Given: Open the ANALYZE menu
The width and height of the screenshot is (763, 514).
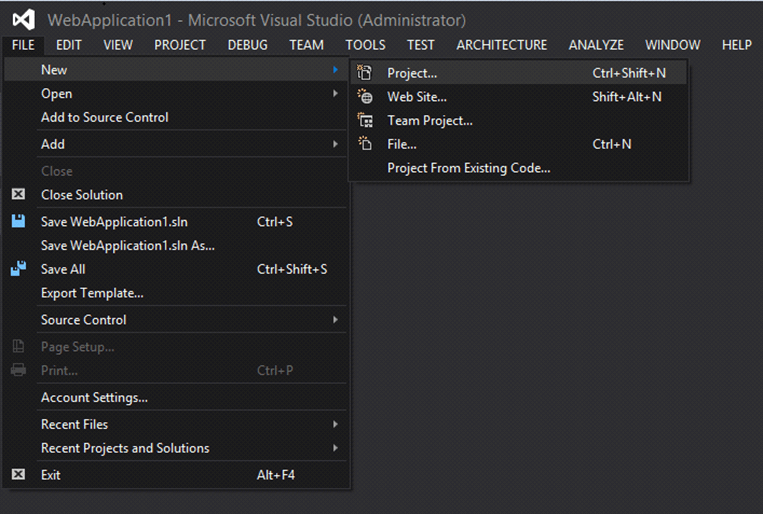Looking at the screenshot, I should tap(596, 45).
